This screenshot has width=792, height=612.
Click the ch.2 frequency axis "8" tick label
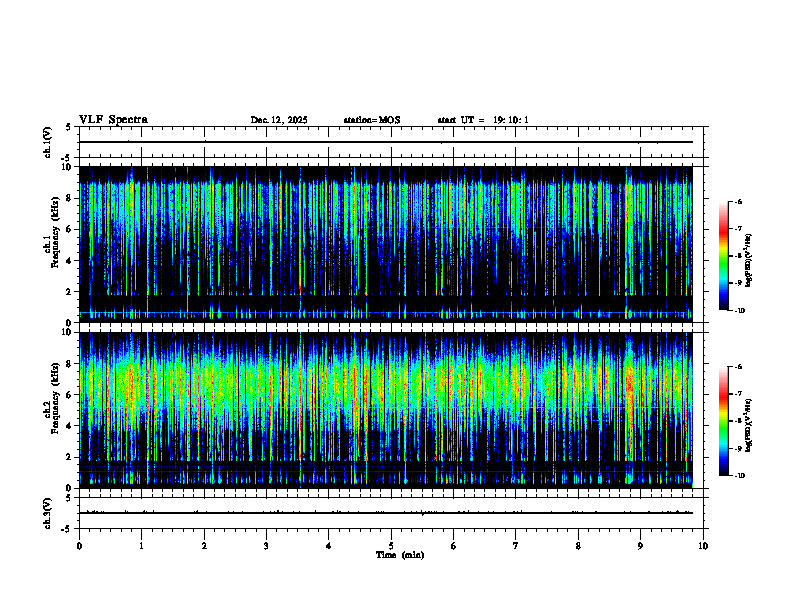pos(69,364)
